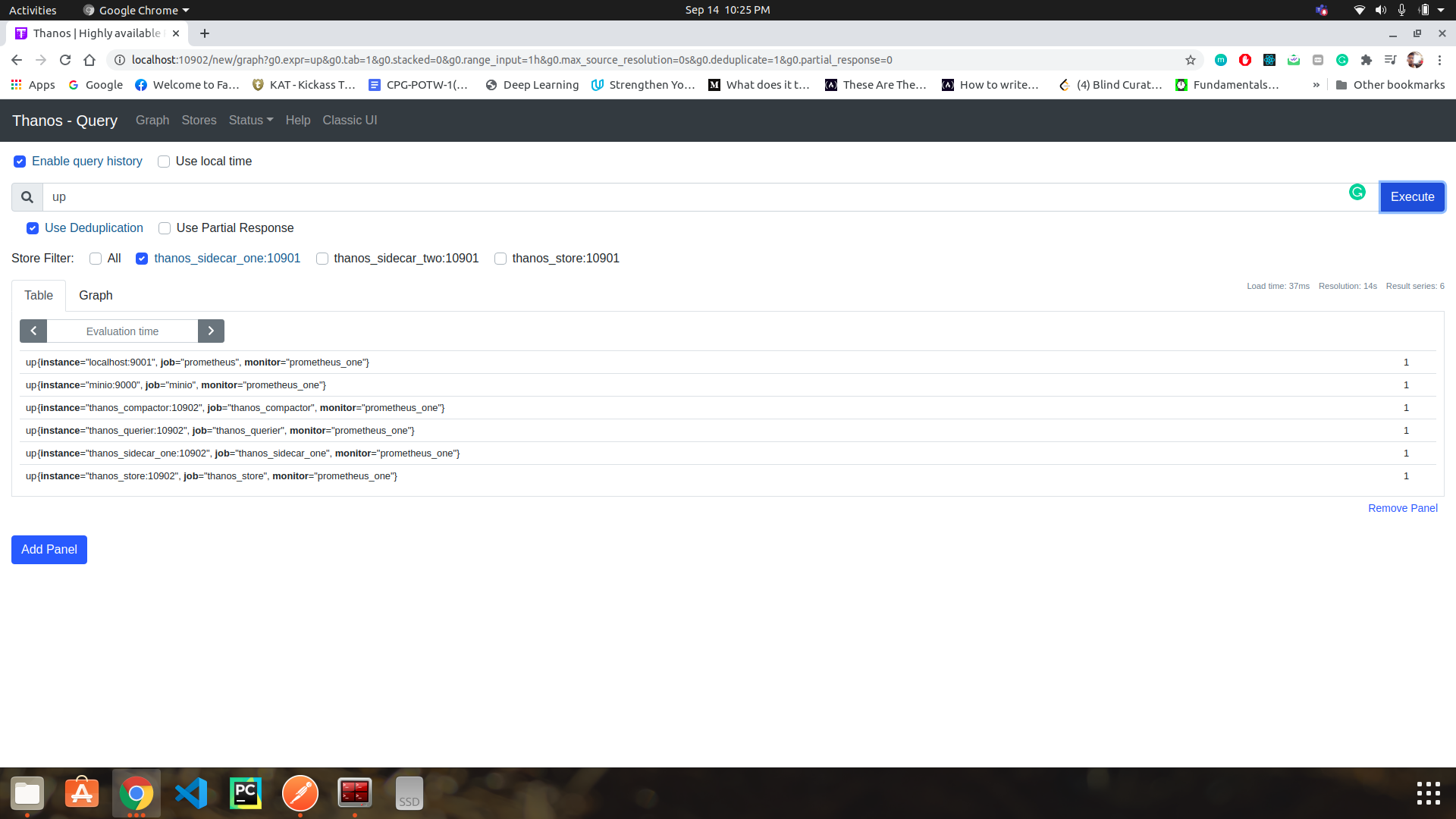
Task: Open the Google Chrome application menu dropdown
Action: tap(138, 10)
